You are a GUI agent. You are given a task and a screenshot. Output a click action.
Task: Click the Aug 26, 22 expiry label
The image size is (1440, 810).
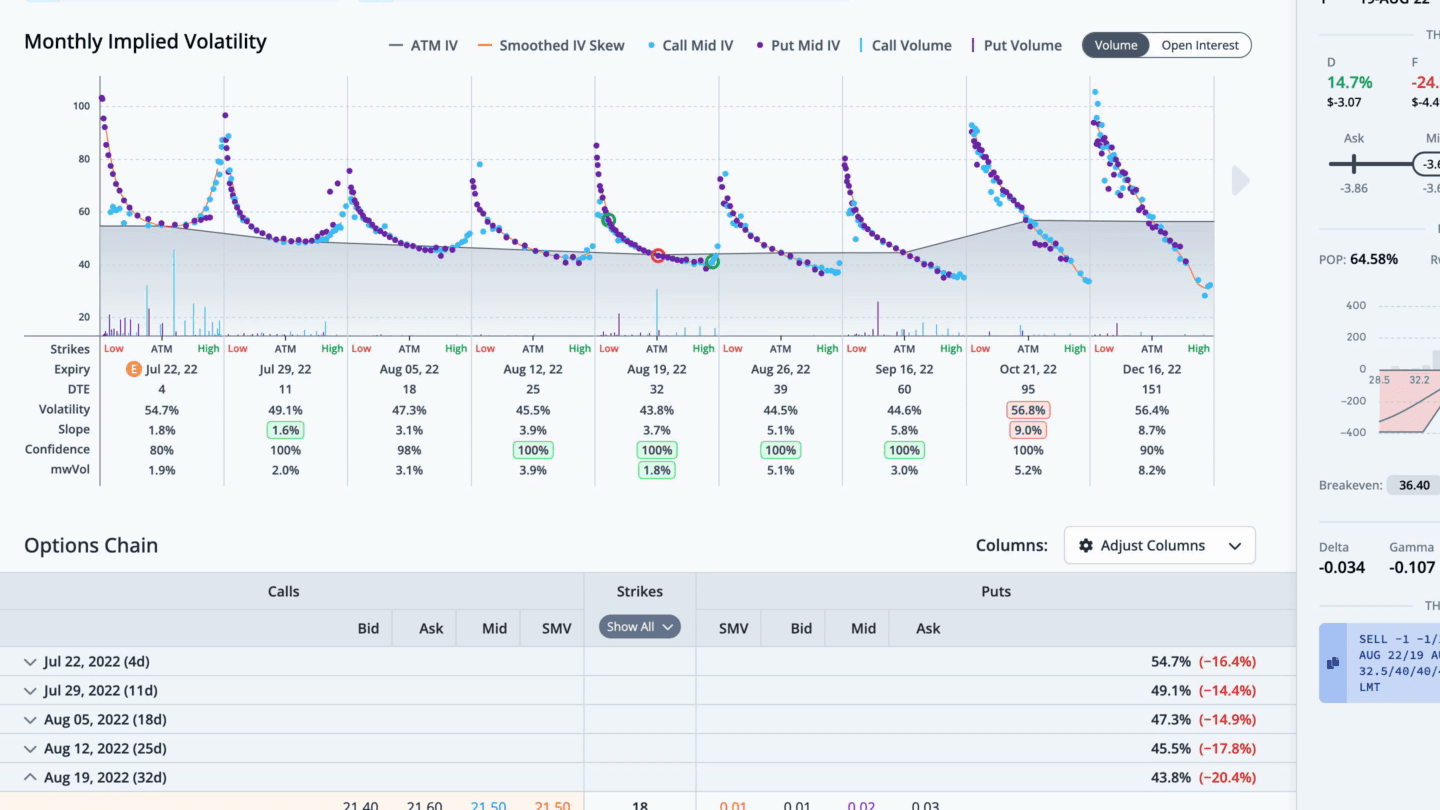click(780, 369)
